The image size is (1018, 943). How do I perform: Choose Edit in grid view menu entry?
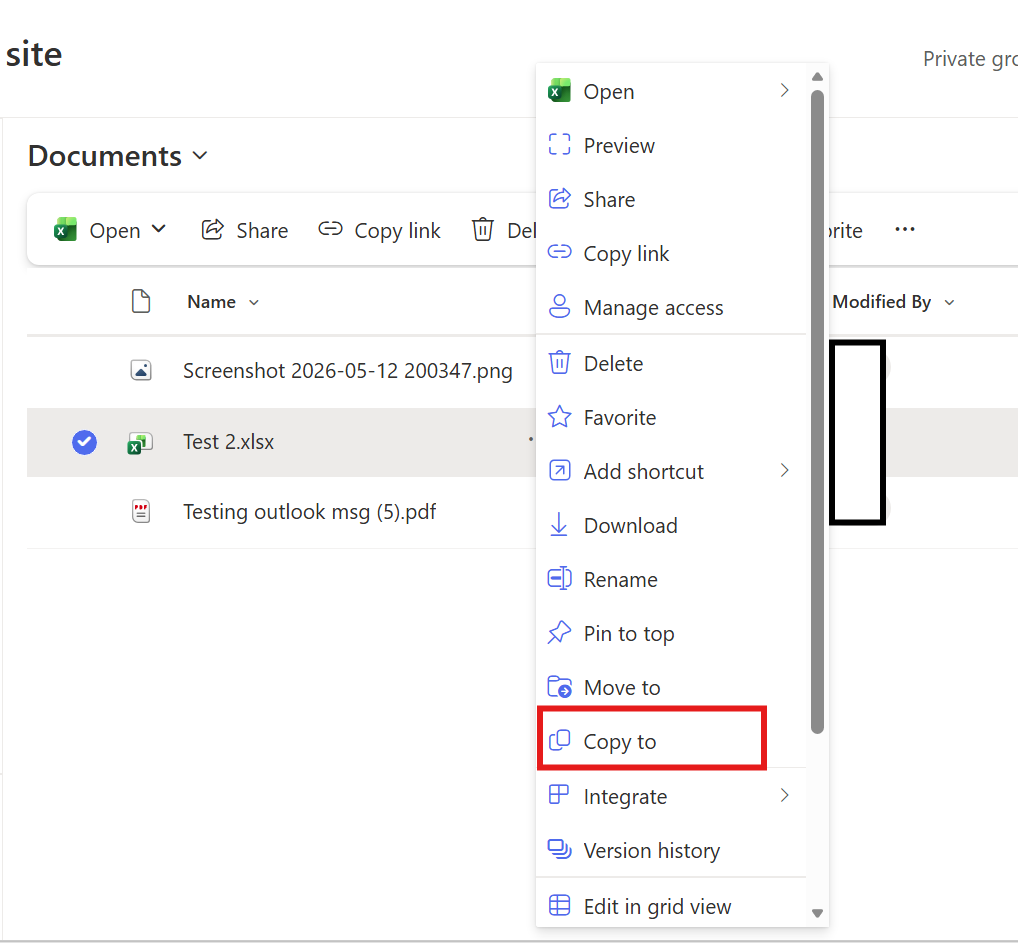click(671, 906)
